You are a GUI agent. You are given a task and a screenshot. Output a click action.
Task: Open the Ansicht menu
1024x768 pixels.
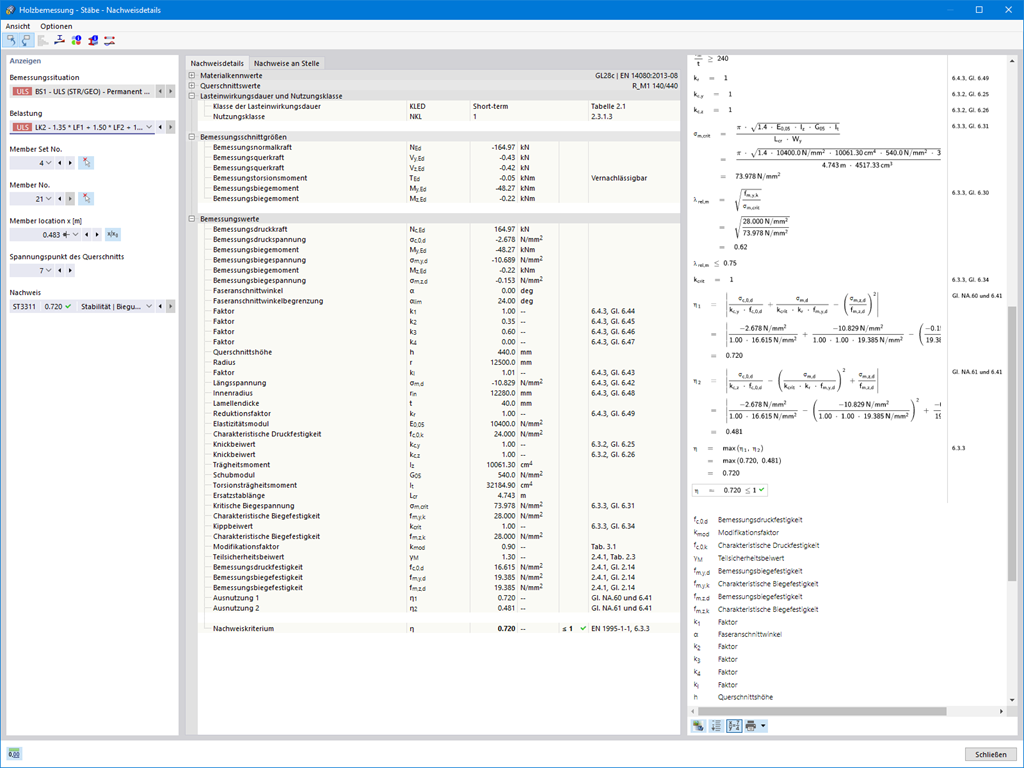pos(18,26)
